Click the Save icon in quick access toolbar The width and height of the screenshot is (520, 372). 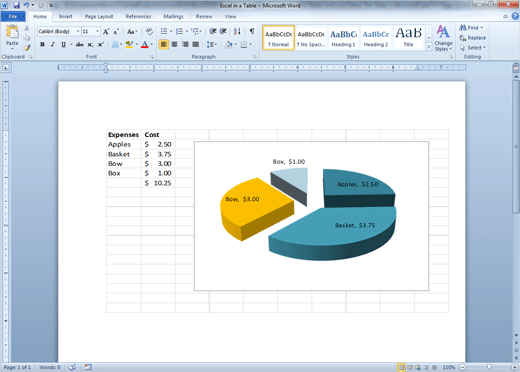click(x=16, y=5)
